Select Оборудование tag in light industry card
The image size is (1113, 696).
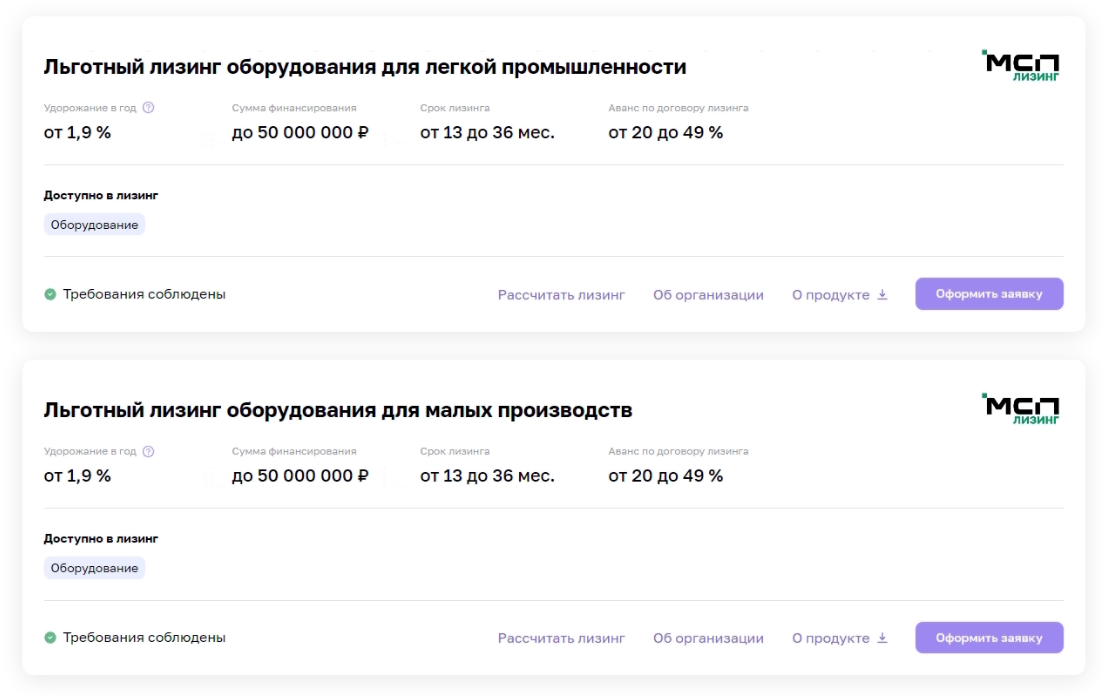tap(95, 225)
